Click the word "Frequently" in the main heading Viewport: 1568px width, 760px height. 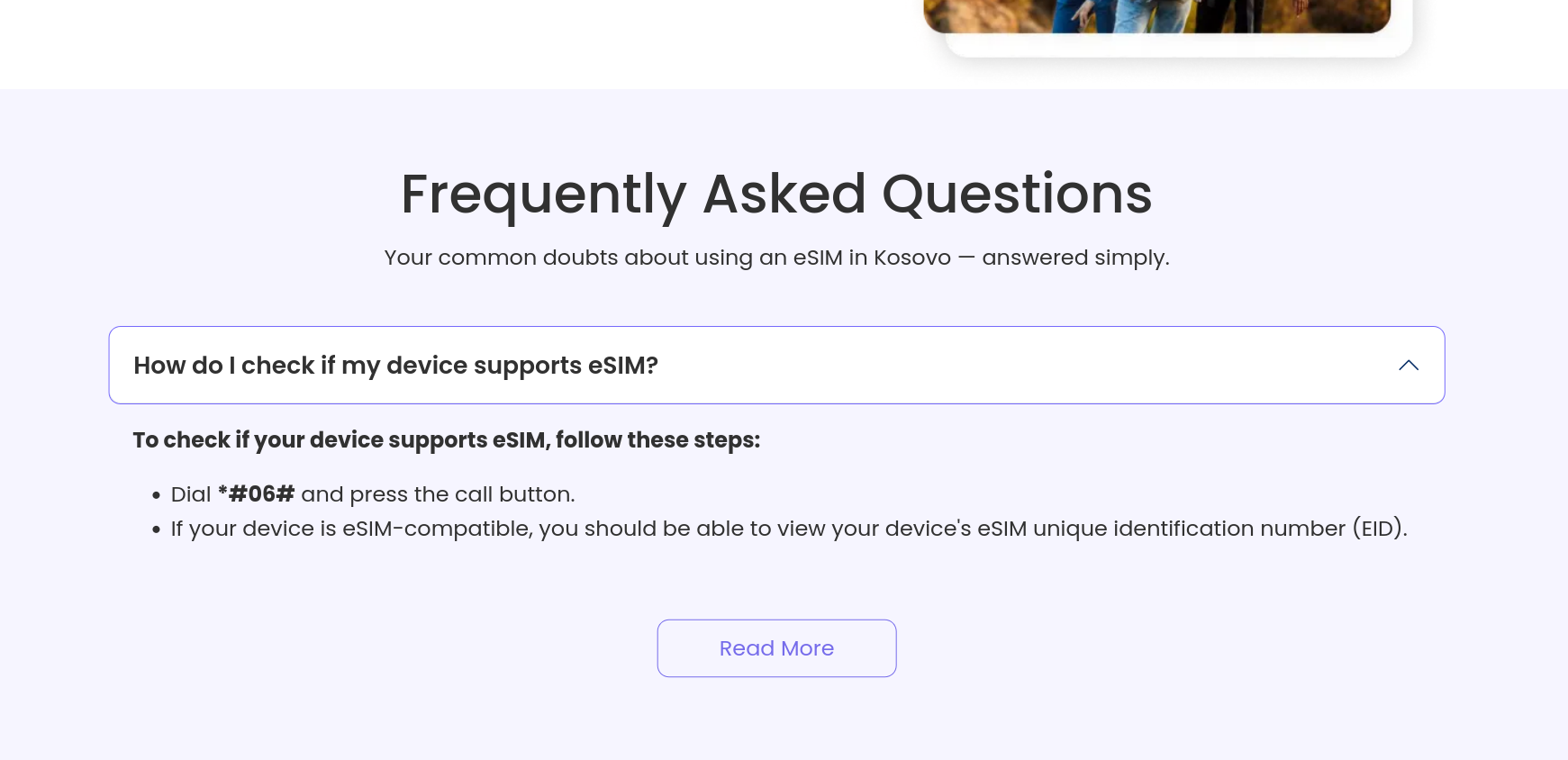pyautogui.click(x=543, y=195)
